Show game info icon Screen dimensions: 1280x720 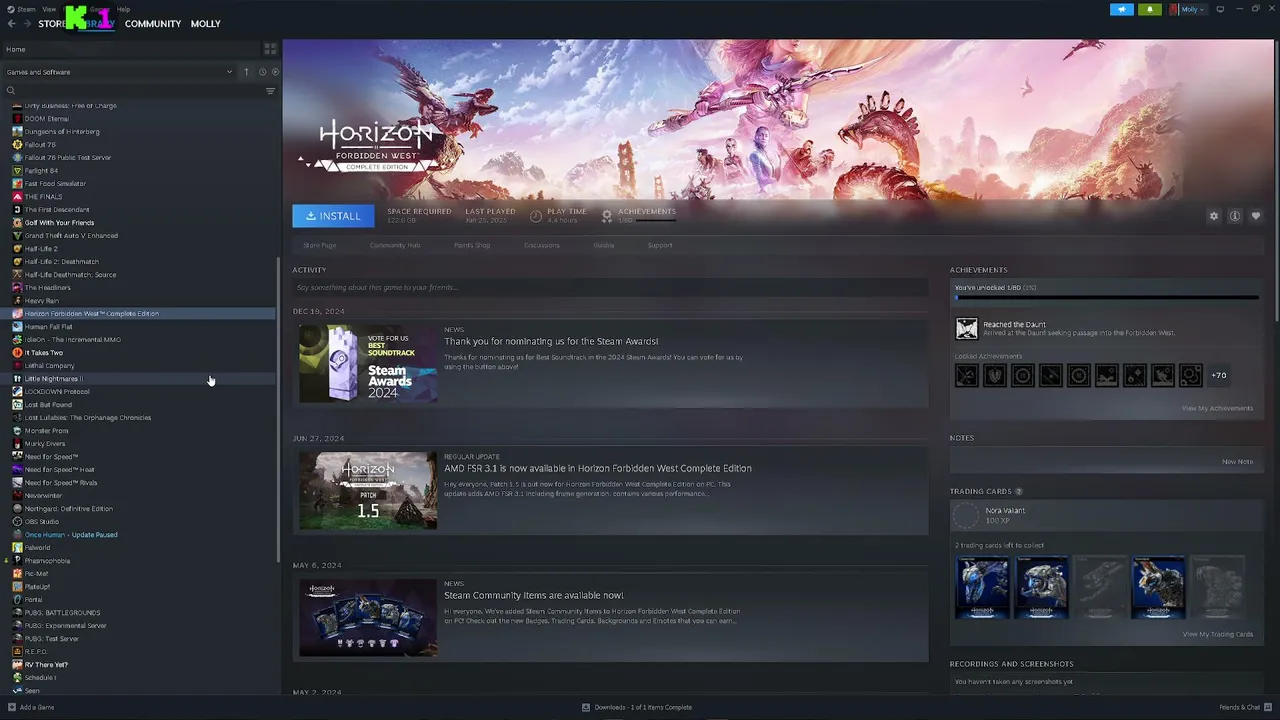[x=1235, y=216]
